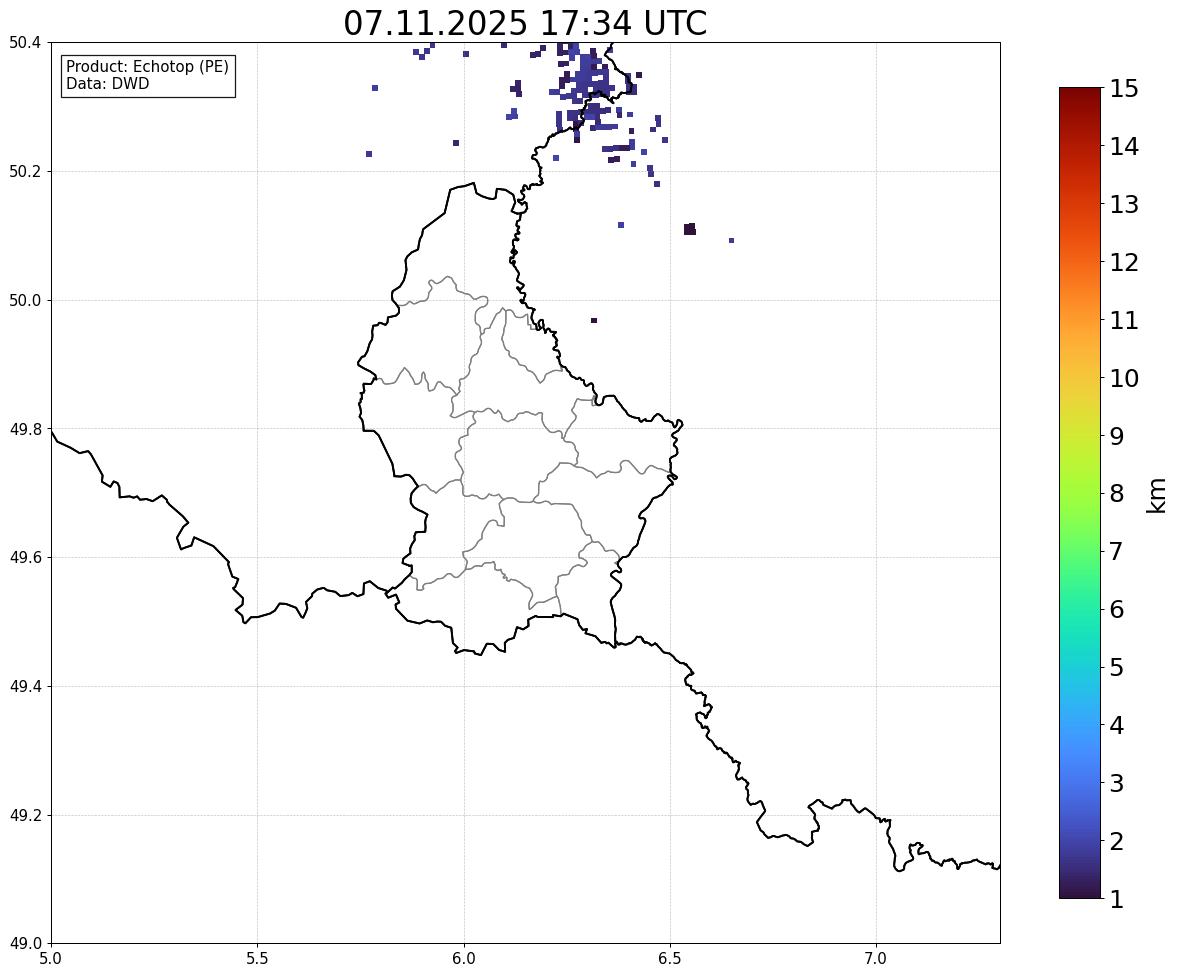The width and height of the screenshot is (1178, 976).
Task: Click the plot title '07.11.2025 17:34 UTC'
Action: tap(525, 23)
